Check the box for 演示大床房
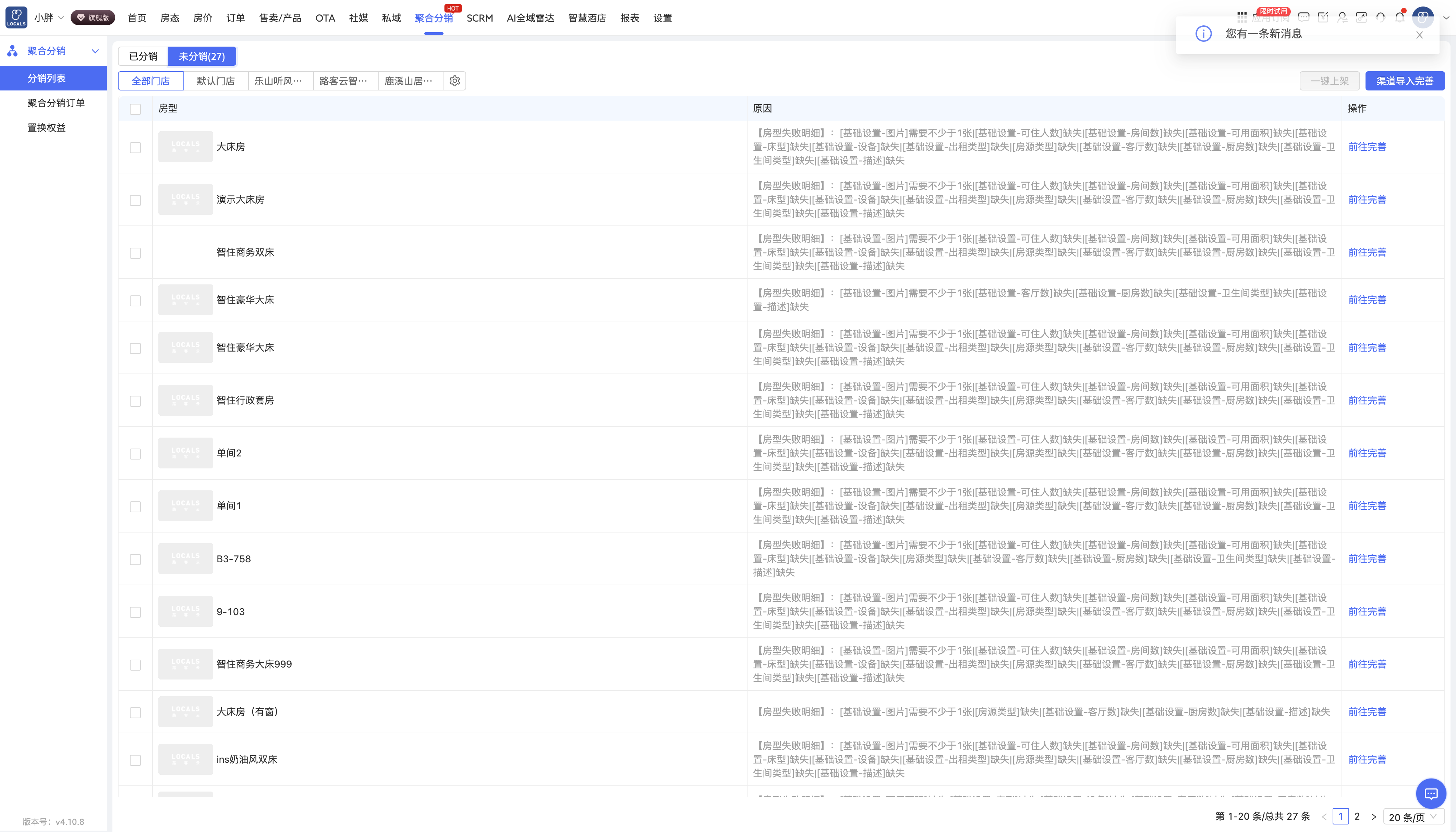1456x832 pixels. (135, 200)
